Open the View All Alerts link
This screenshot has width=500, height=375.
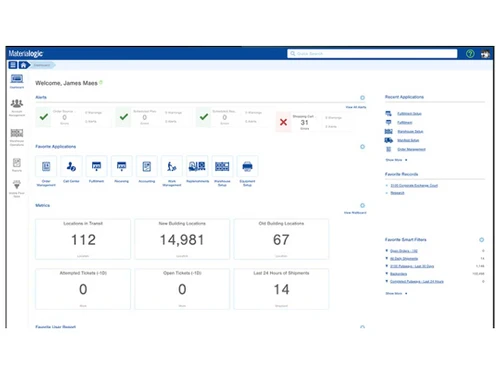(356, 107)
